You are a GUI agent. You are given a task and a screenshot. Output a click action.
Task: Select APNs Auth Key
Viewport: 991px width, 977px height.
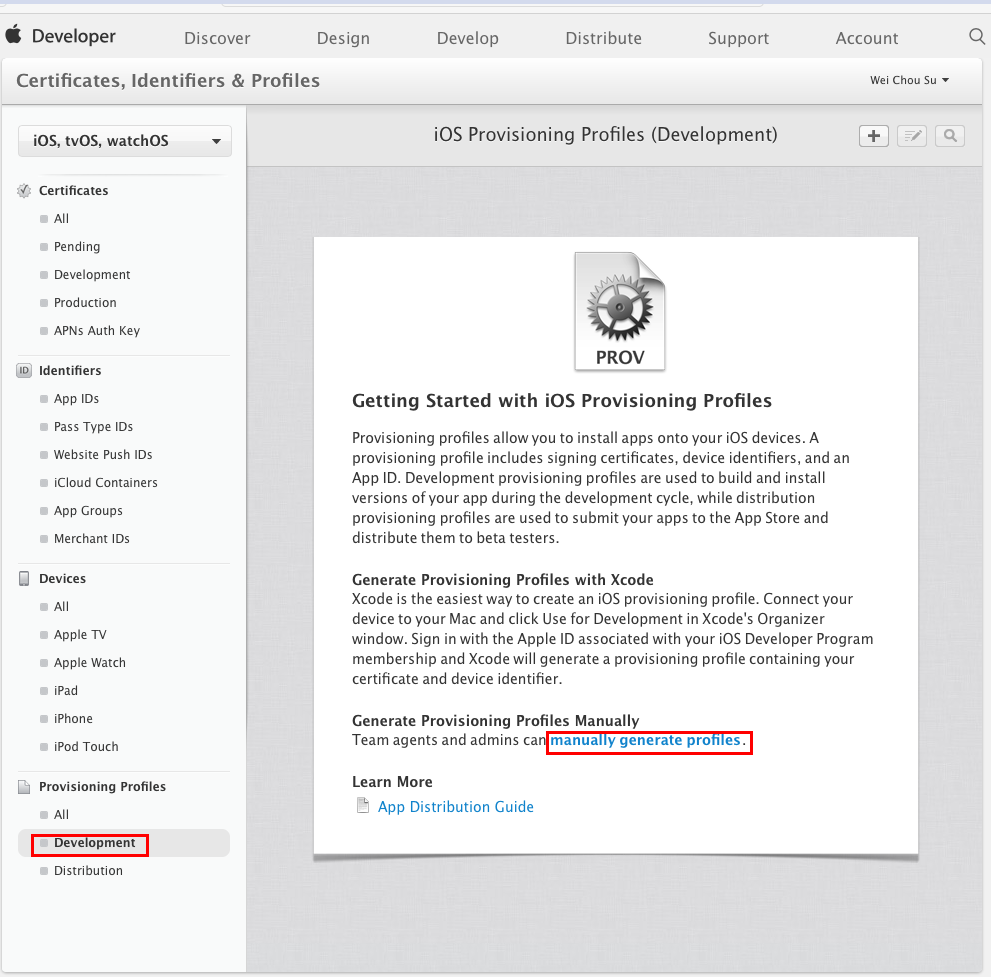click(x=97, y=331)
